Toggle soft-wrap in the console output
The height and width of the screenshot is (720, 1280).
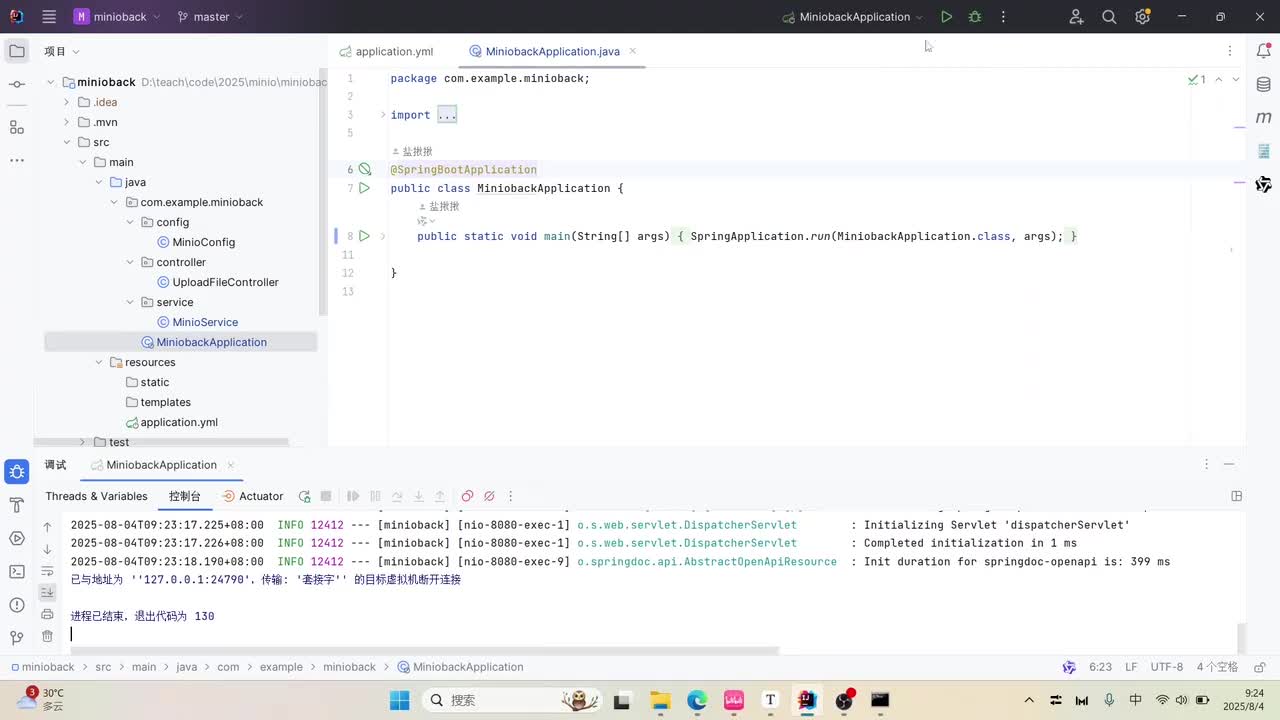(47, 571)
